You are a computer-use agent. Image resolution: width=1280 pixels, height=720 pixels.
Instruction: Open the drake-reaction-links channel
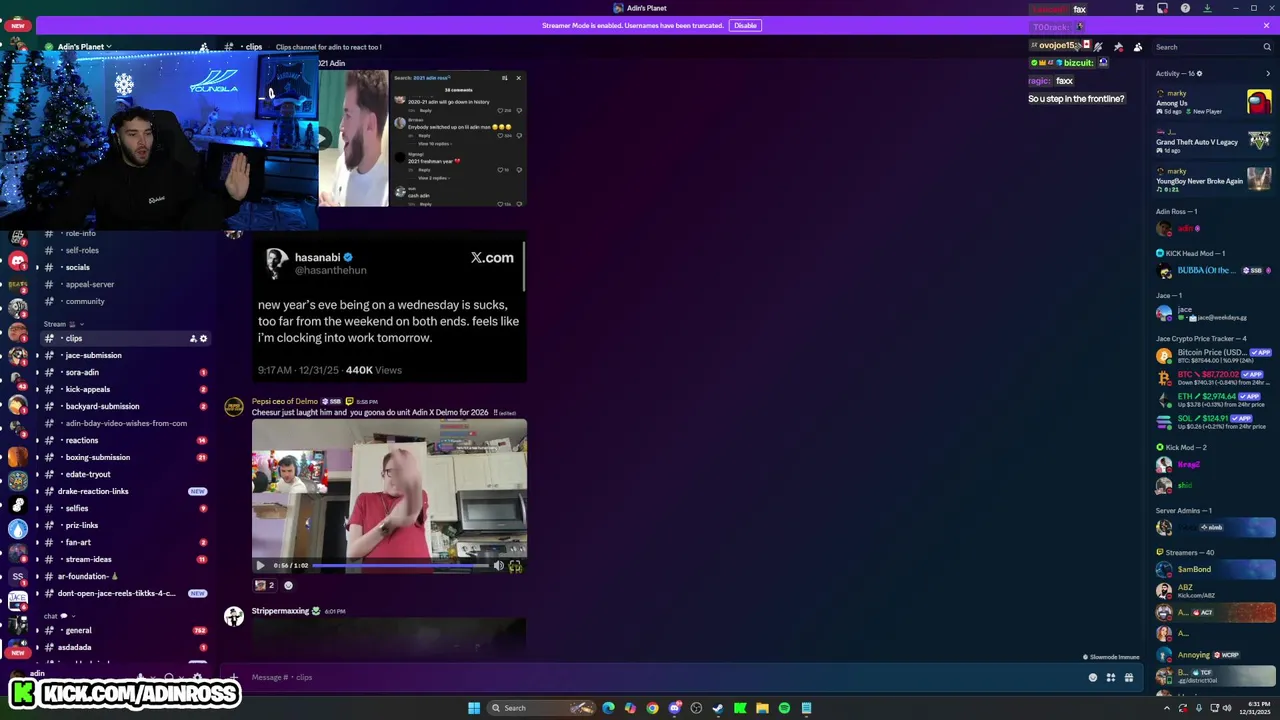pos(127,492)
